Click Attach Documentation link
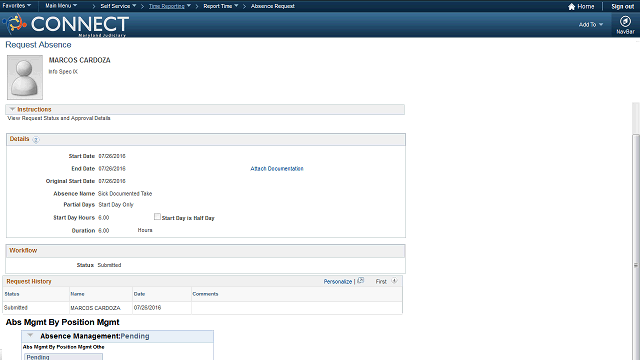Image resolution: width=640 pixels, height=360 pixels. pos(277,169)
